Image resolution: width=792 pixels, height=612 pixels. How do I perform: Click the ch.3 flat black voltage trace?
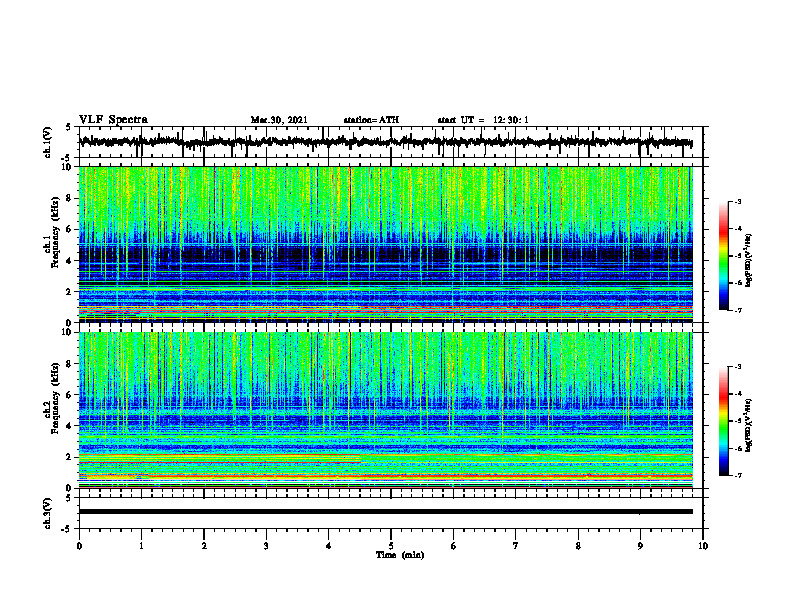click(x=385, y=512)
